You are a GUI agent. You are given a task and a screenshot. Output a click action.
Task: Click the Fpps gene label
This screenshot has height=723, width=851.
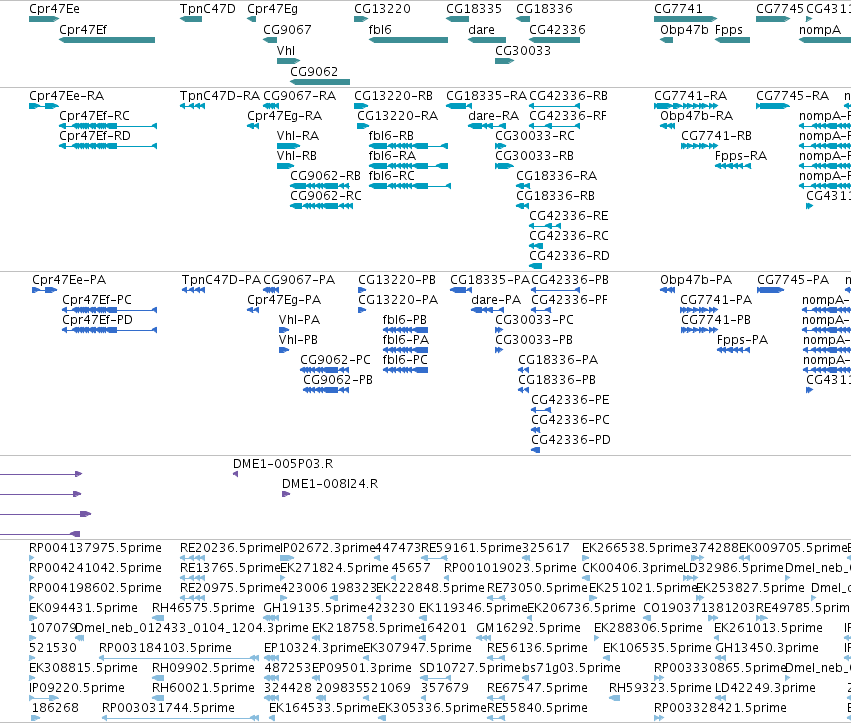coord(729,30)
